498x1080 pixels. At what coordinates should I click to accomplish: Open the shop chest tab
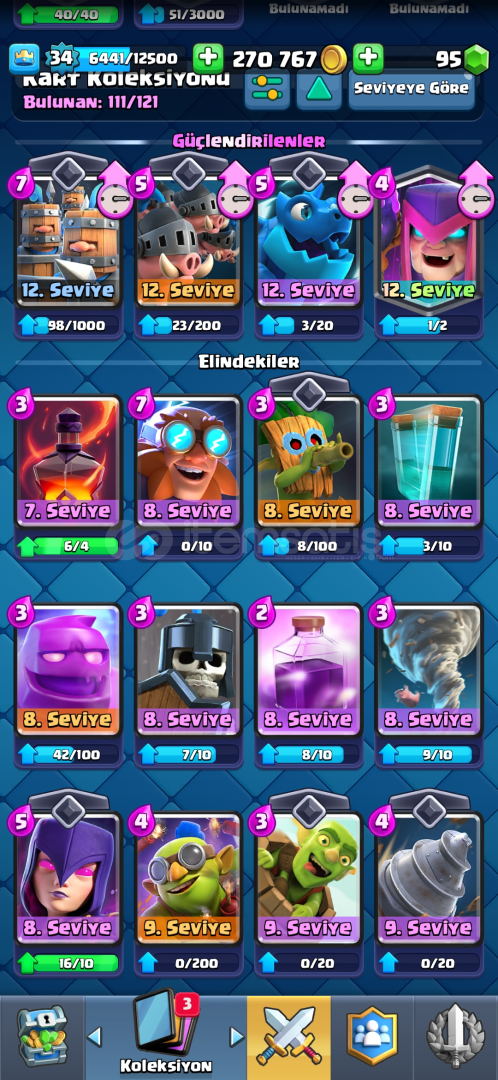pos(42,1037)
